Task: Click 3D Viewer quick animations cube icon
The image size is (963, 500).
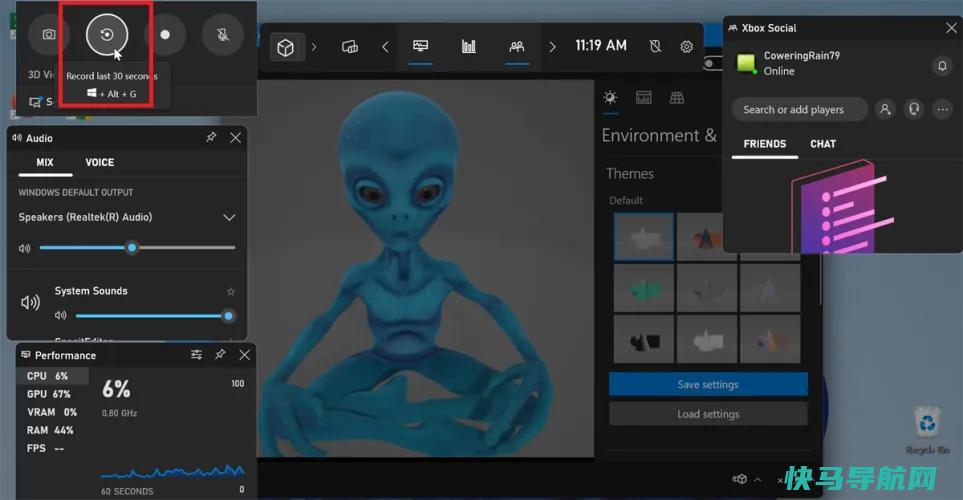Action: (739, 479)
